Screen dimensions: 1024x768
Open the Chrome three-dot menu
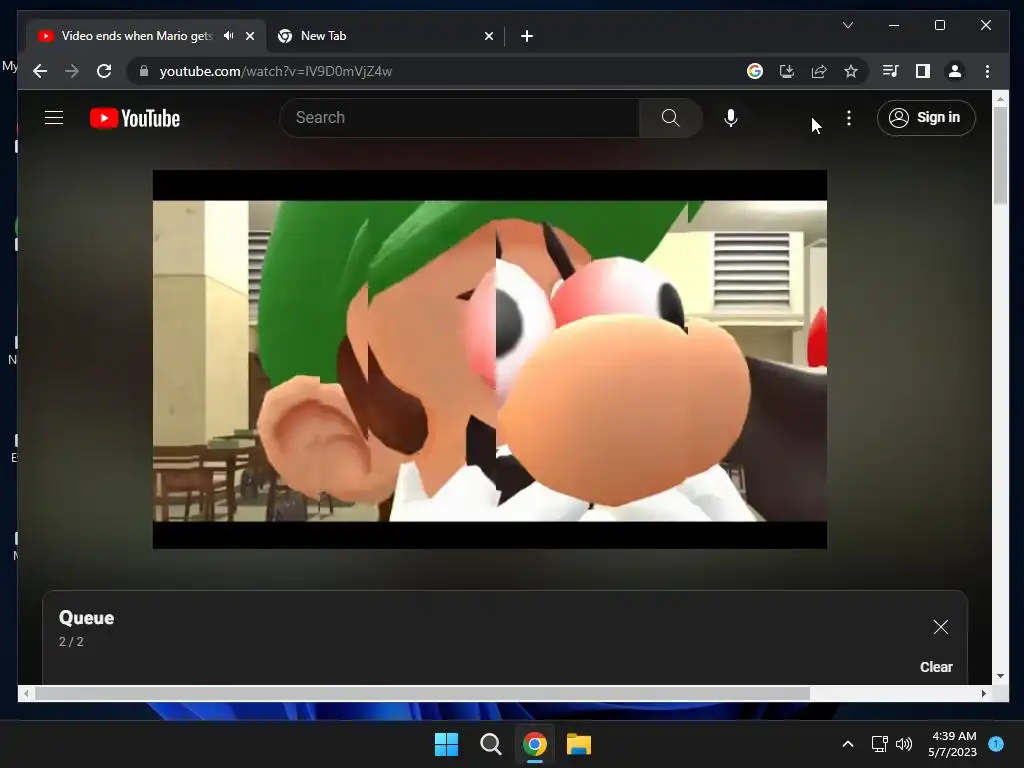987,71
